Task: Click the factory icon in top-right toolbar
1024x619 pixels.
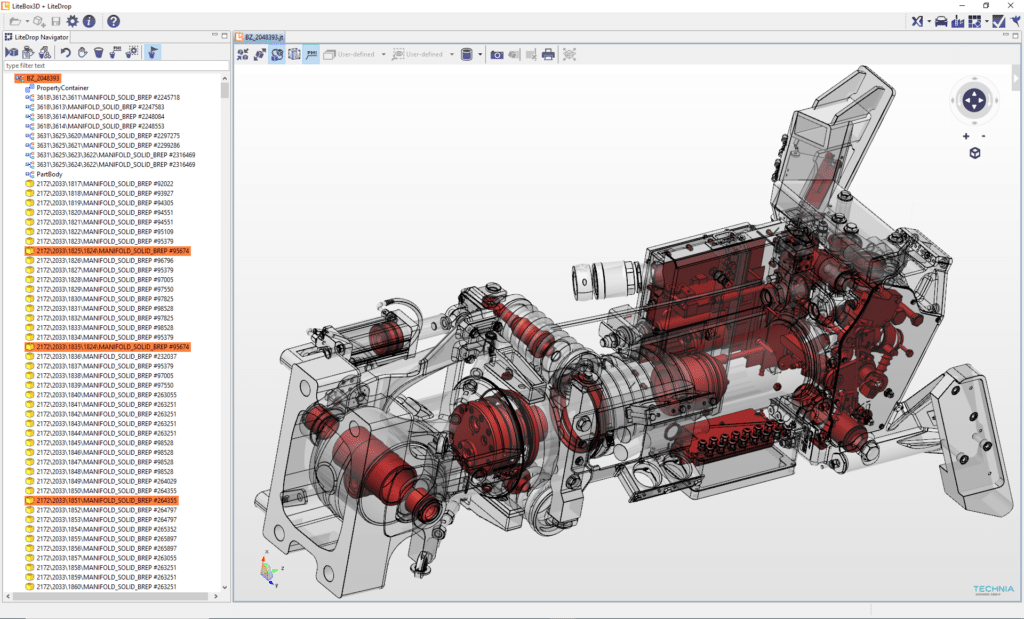Action: coord(958,22)
